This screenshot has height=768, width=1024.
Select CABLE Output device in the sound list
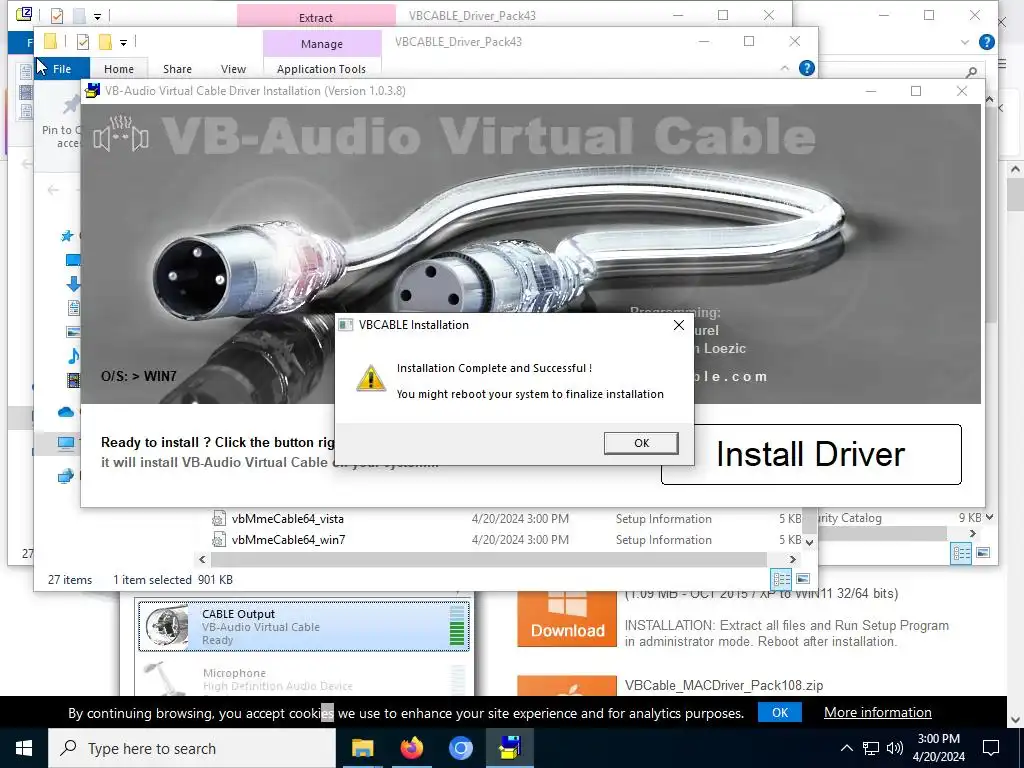(x=304, y=626)
